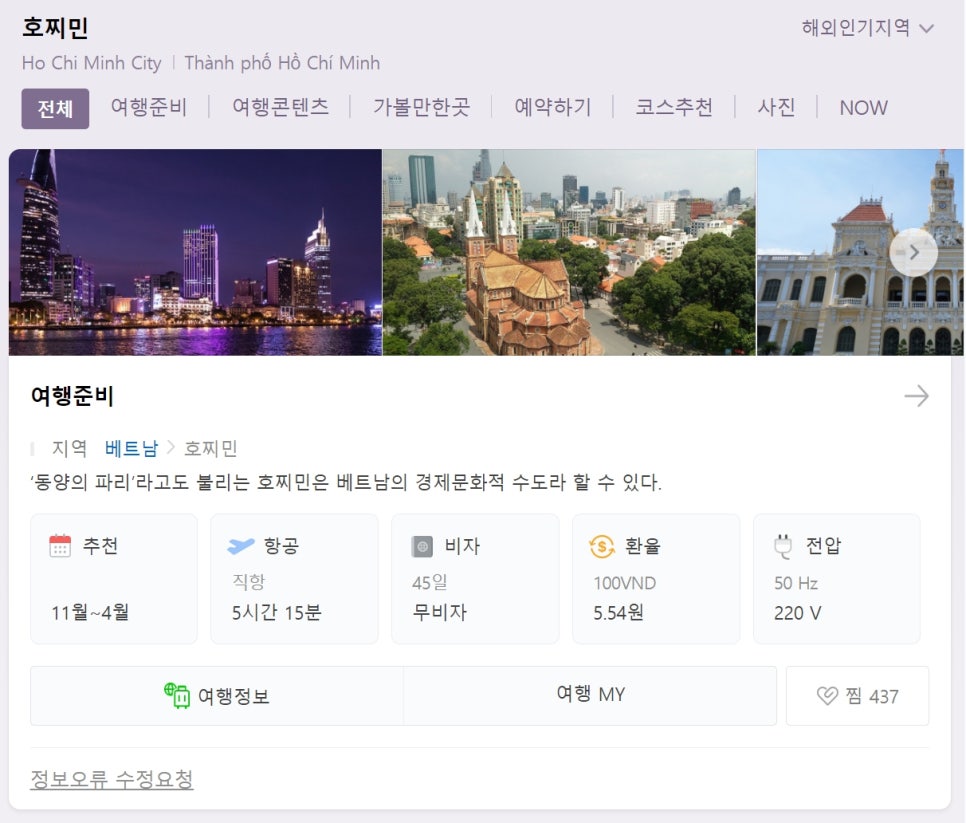
Task: Open the 해외인기지역 dropdown
Action: point(867,28)
